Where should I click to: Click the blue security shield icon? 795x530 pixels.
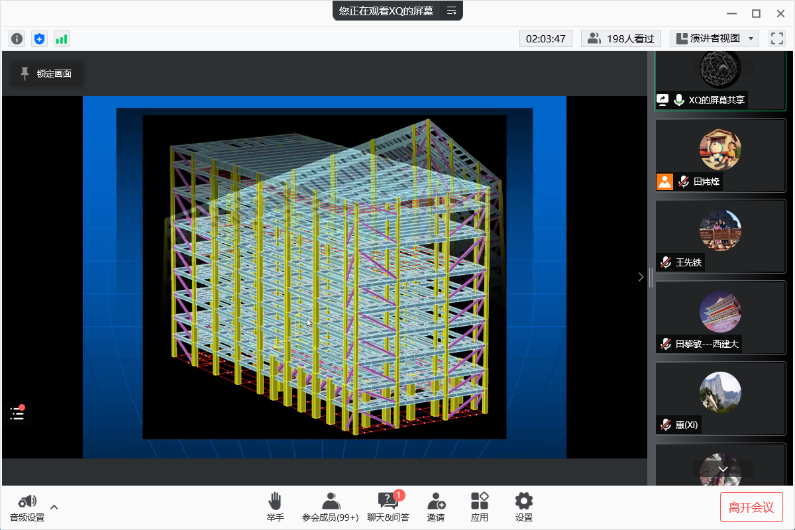tap(39, 39)
